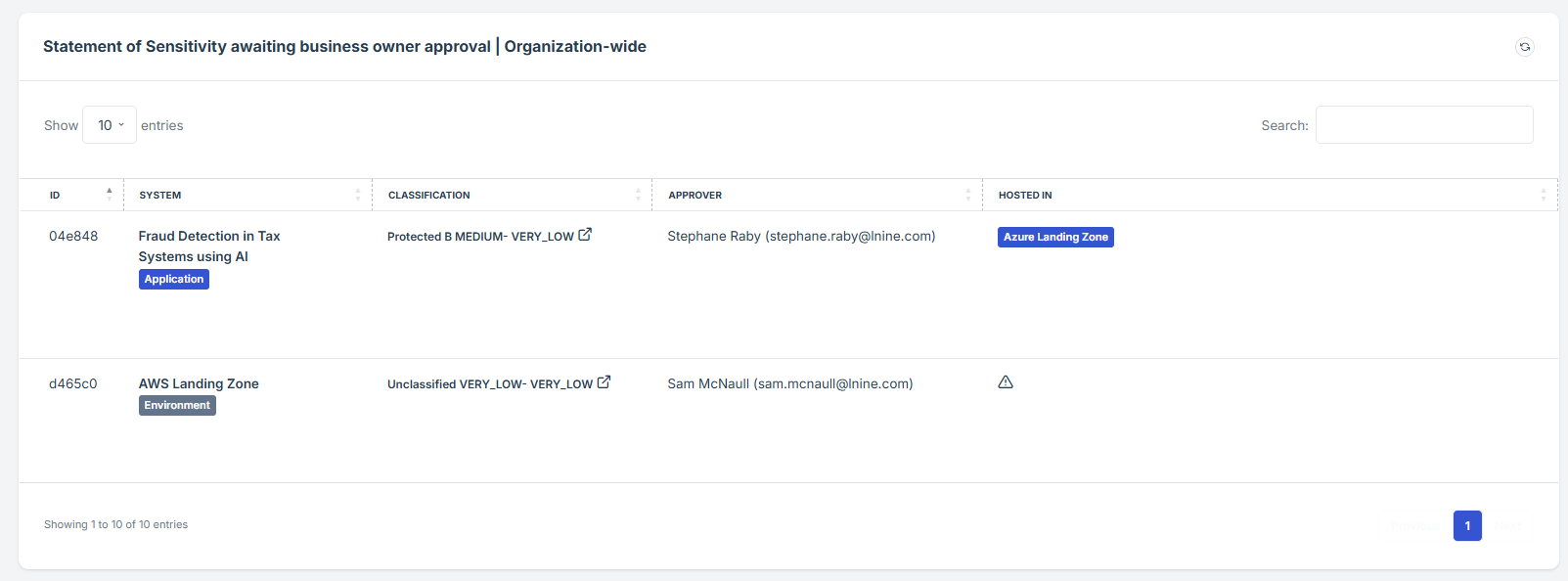Click the Azure Landing Zone badge
The image size is (1568, 581).
tap(1055, 237)
